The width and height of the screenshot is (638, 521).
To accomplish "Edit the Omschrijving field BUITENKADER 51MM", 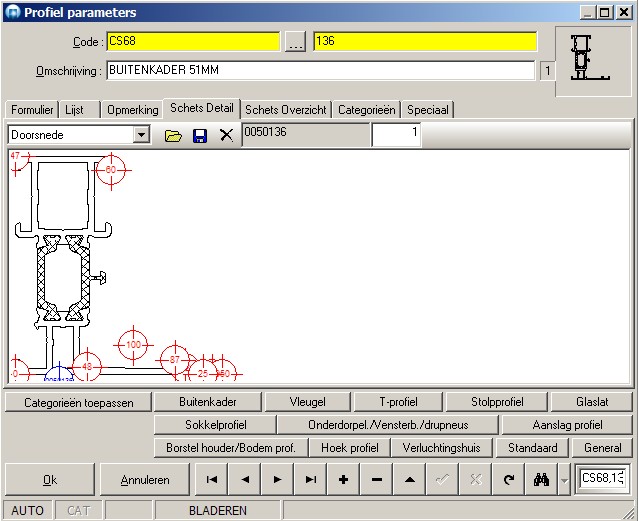I will tap(321, 70).
